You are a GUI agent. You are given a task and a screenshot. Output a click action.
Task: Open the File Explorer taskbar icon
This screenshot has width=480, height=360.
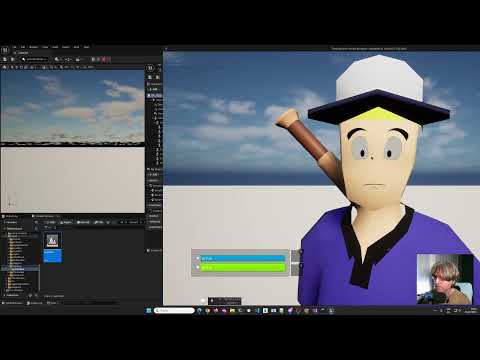232,310
